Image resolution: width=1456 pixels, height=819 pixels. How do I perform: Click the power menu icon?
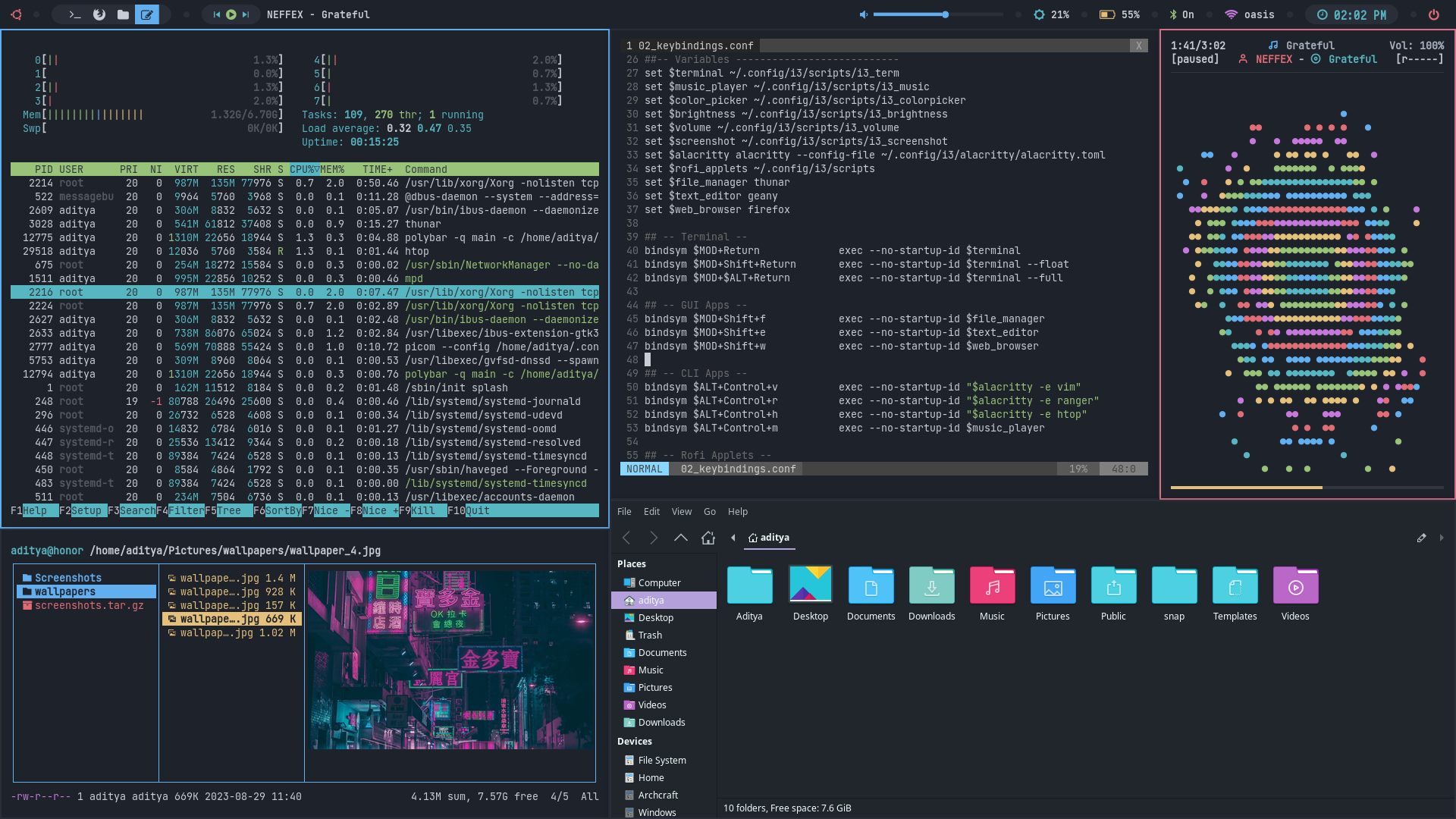(x=1433, y=14)
